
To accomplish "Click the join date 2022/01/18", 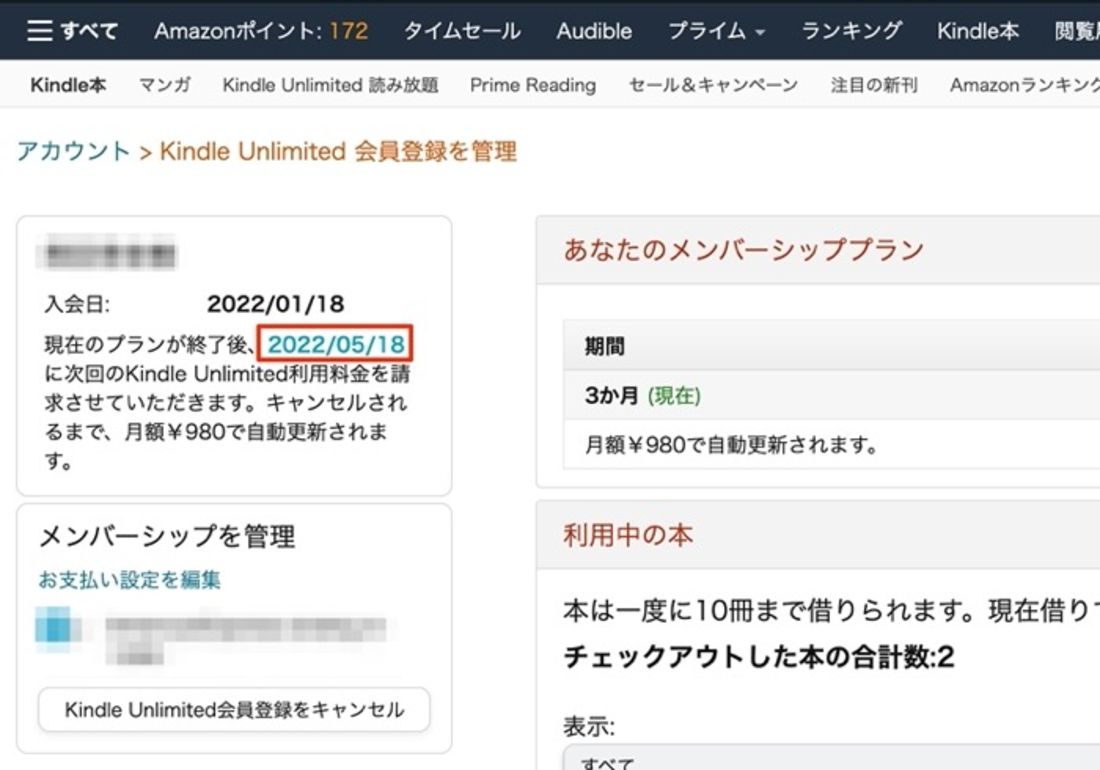I will [x=276, y=304].
